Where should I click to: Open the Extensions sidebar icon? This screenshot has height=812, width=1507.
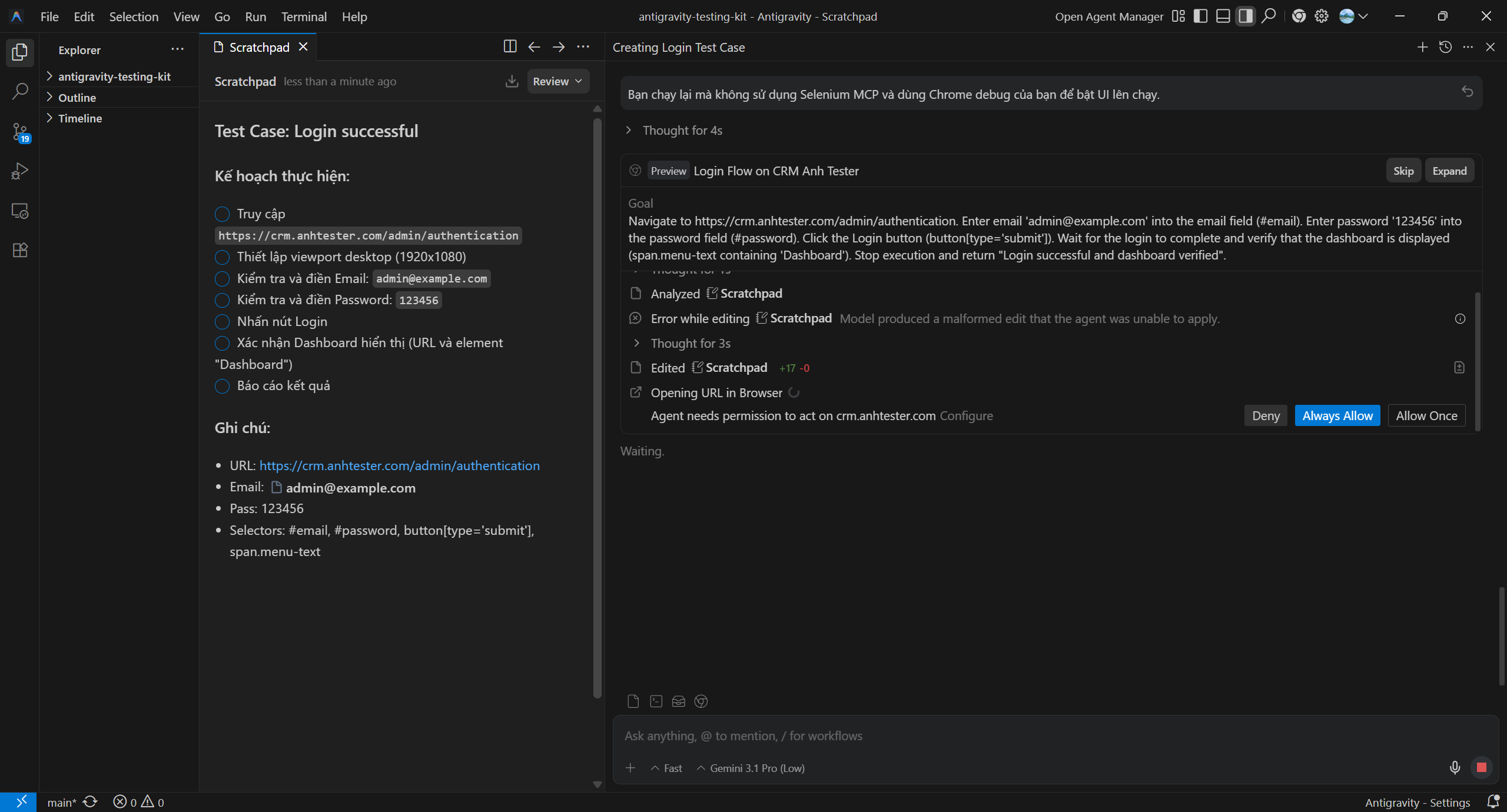(20, 250)
